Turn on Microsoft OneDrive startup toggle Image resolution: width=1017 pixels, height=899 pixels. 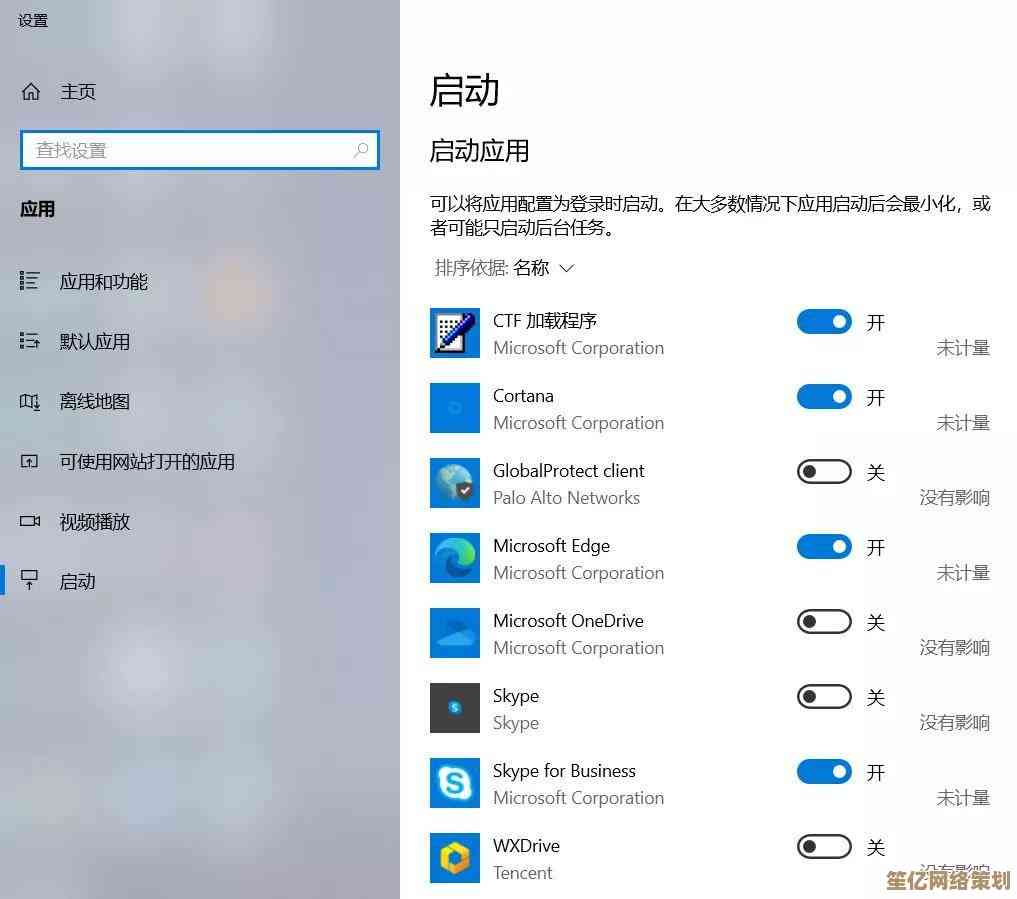(x=824, y=622)
